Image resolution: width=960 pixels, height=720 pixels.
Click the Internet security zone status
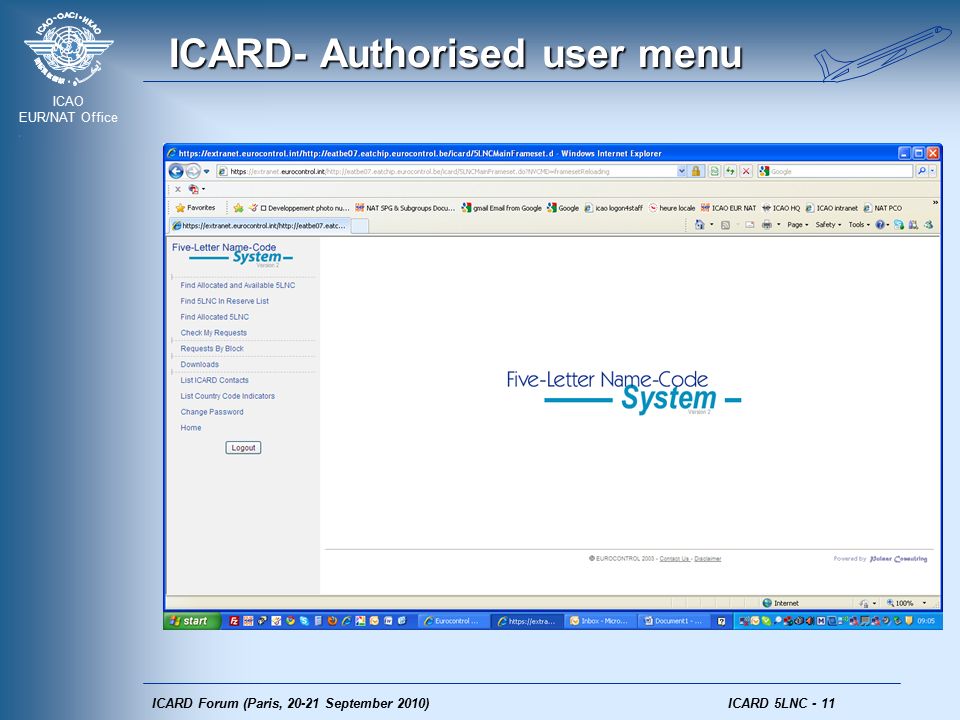(781, 604)
